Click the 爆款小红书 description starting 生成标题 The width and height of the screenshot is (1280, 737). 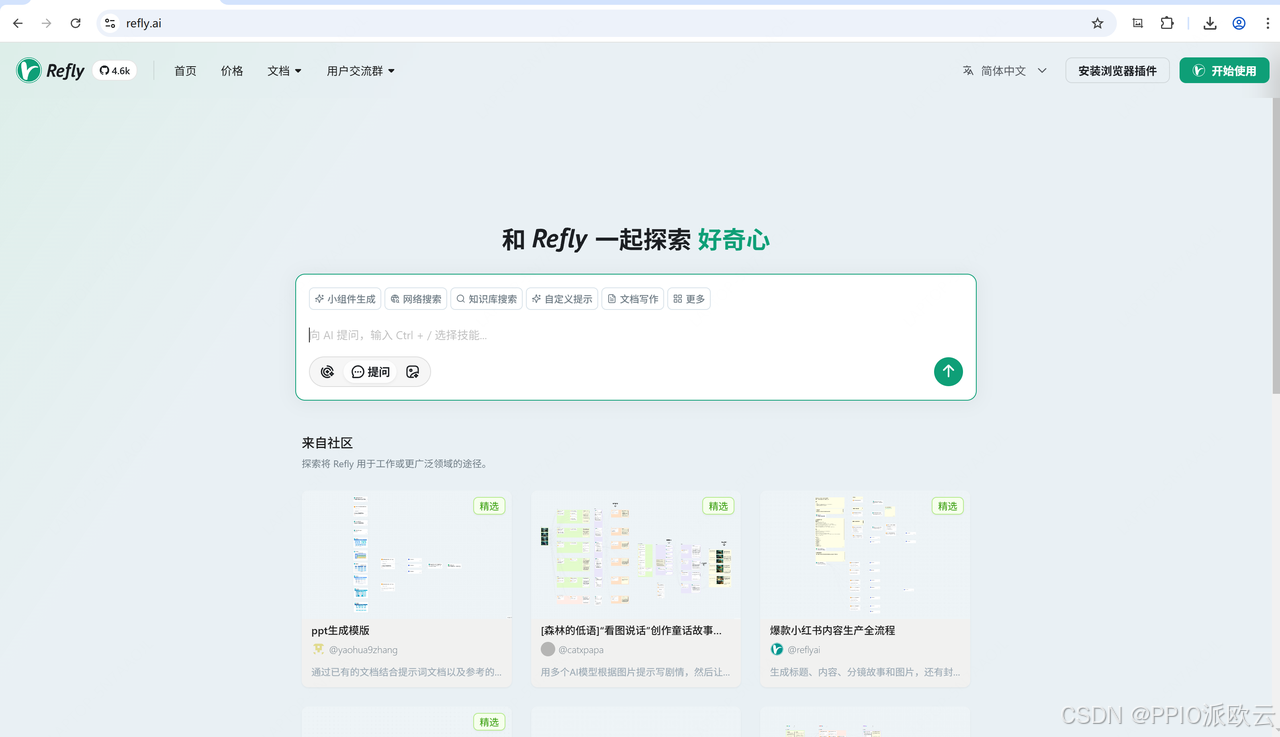(x=864, y=672)
